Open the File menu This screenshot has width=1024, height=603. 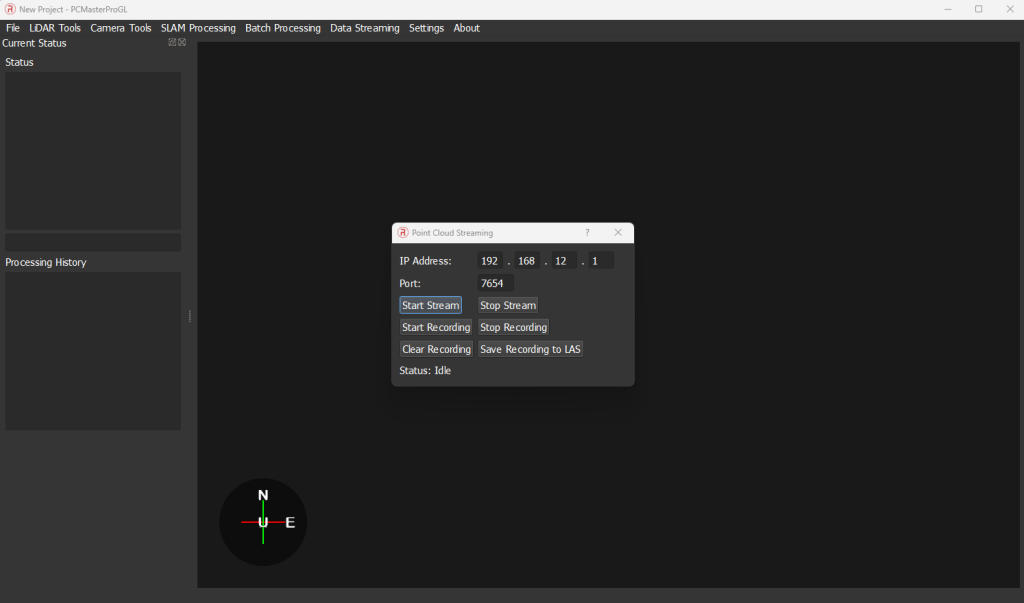click(13, 28)
